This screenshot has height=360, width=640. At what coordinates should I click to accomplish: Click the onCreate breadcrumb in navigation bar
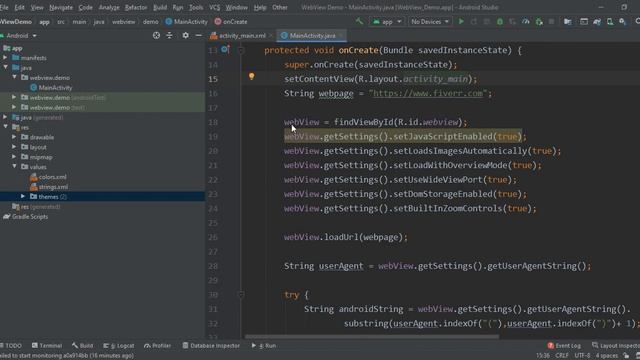(231, 22)
